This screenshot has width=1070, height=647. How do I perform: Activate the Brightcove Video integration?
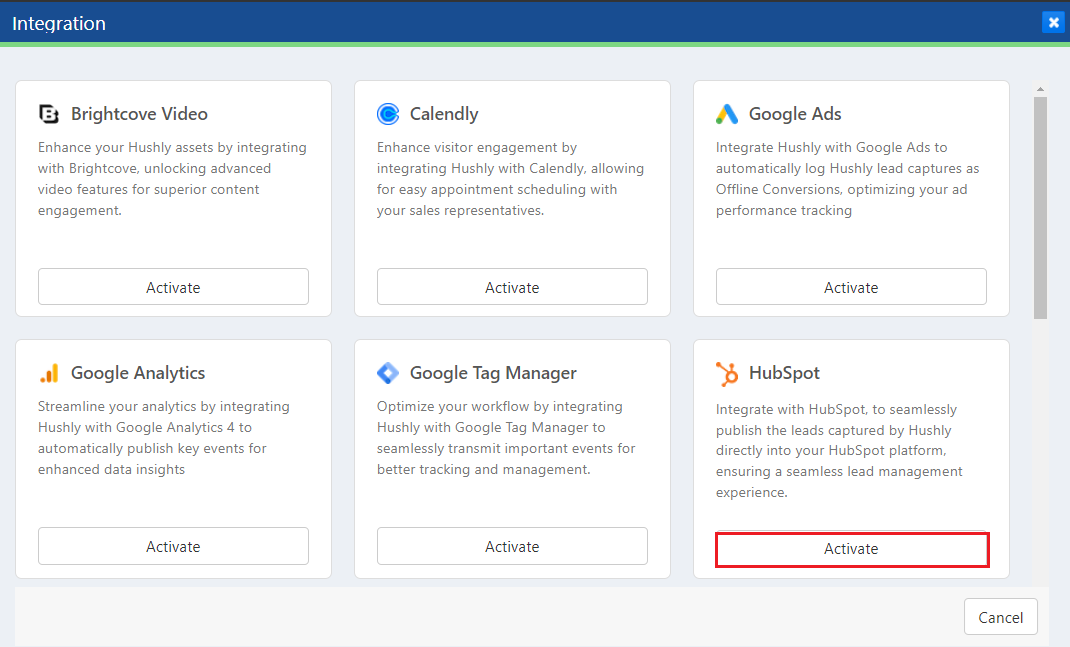[x=173, y=287]
